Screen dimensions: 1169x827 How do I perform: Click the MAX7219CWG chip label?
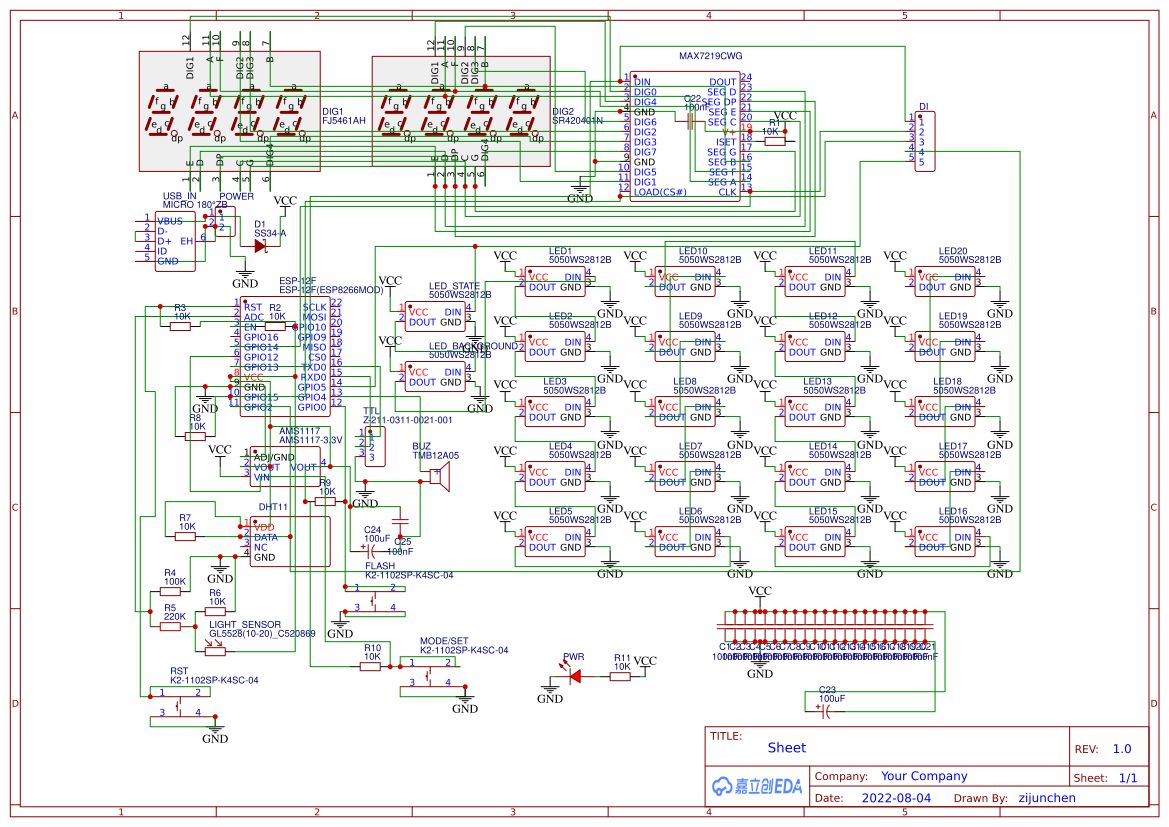coord(710,56)
